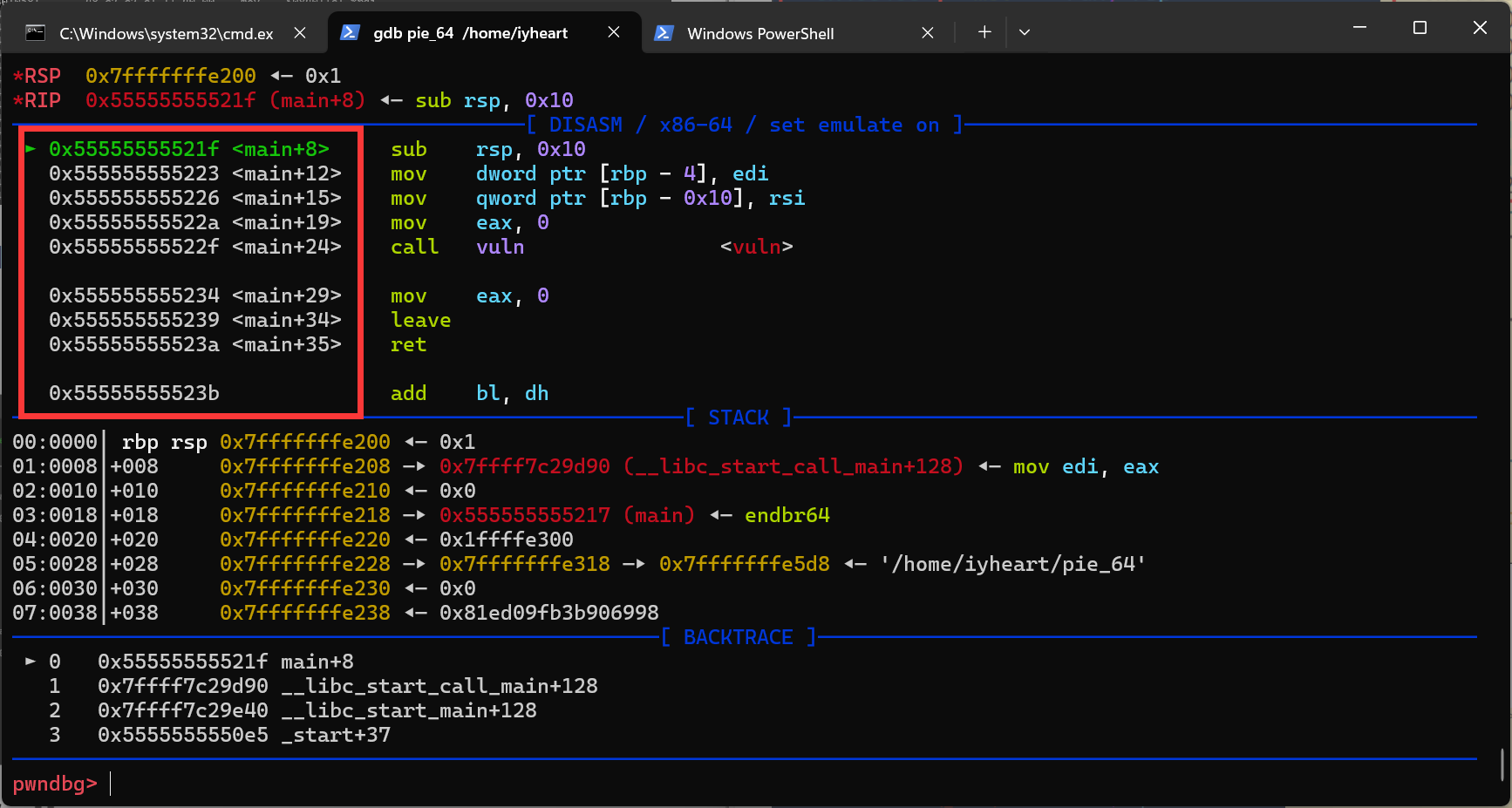Screen dimensions: 1512x808
Task: Select address 0x55555555522a <main+19>
Action: (195, 222)
